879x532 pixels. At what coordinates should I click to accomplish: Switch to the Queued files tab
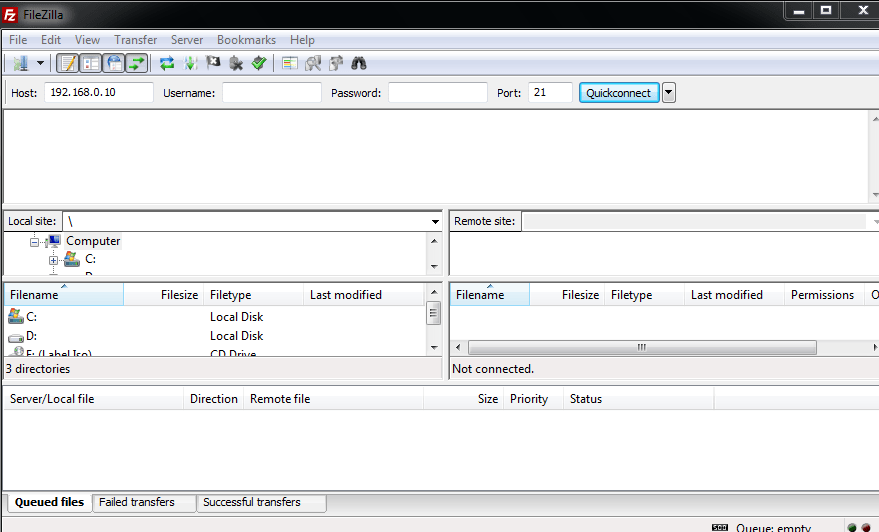point(49,502)
